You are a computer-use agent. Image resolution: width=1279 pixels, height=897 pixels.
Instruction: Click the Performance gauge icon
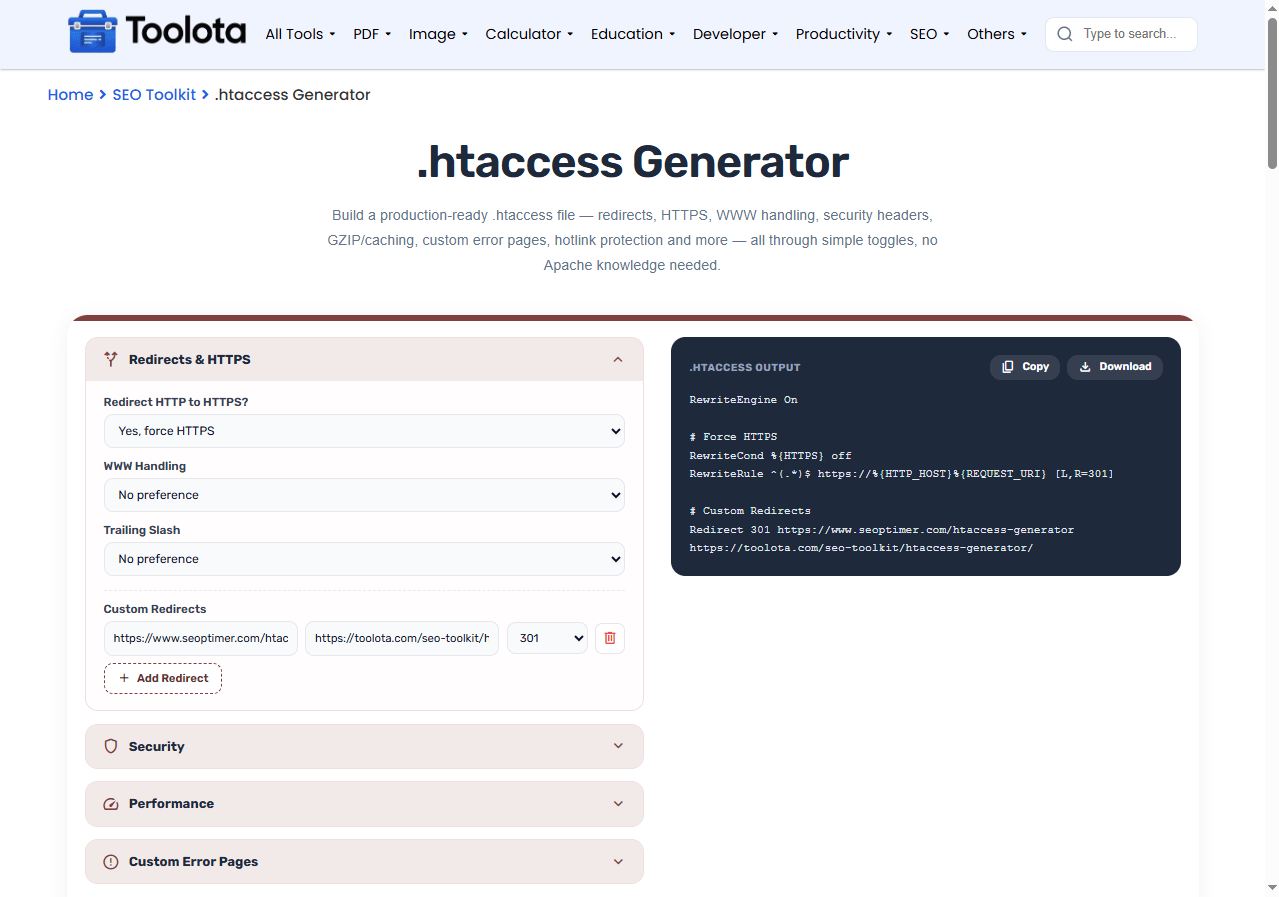point(111,804)
